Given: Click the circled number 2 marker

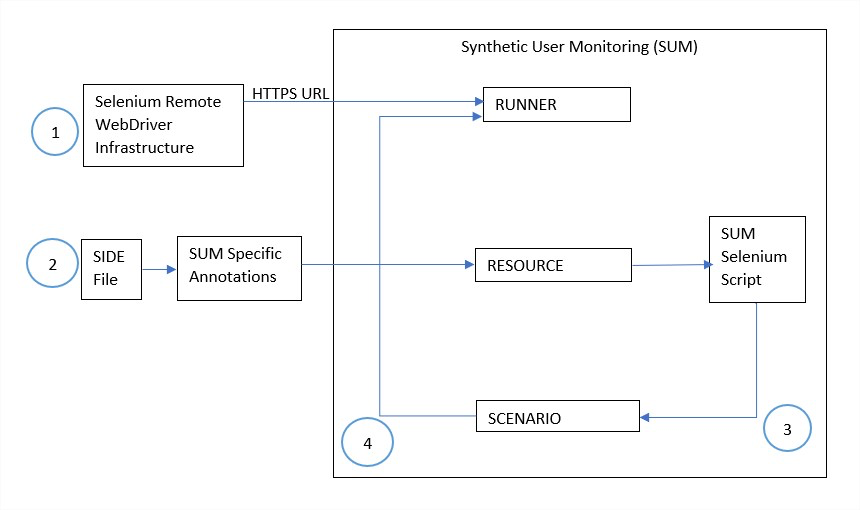Looking at the screenshot, I should tap(51, 264).
